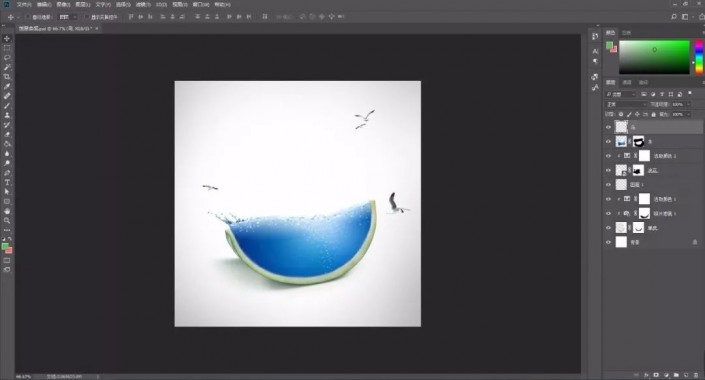Hide the blue water layer using its eye icon
This screenshot has width=705, height=380.
point(608,142)
